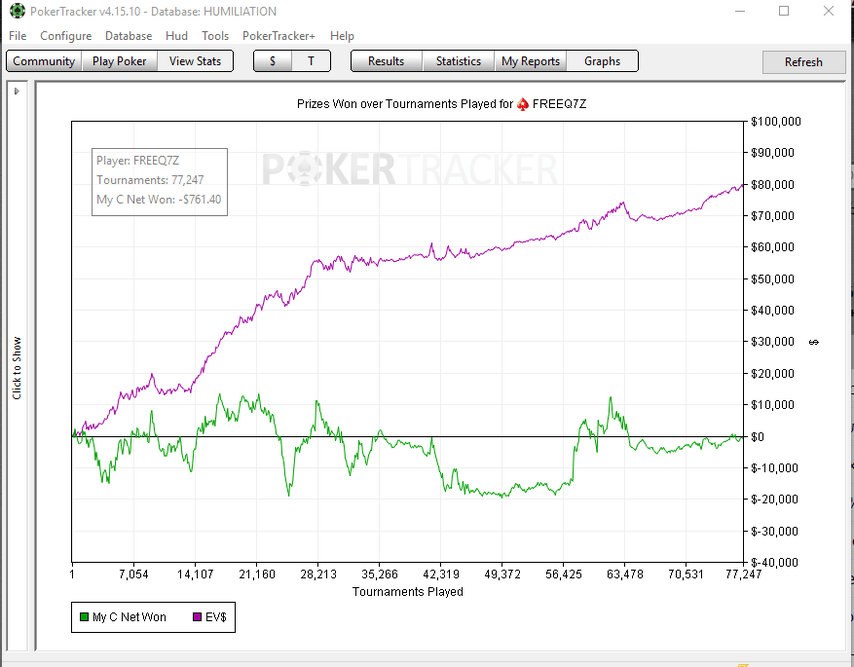Click the $0 y-axis label
854x667 pixels.
758,437
